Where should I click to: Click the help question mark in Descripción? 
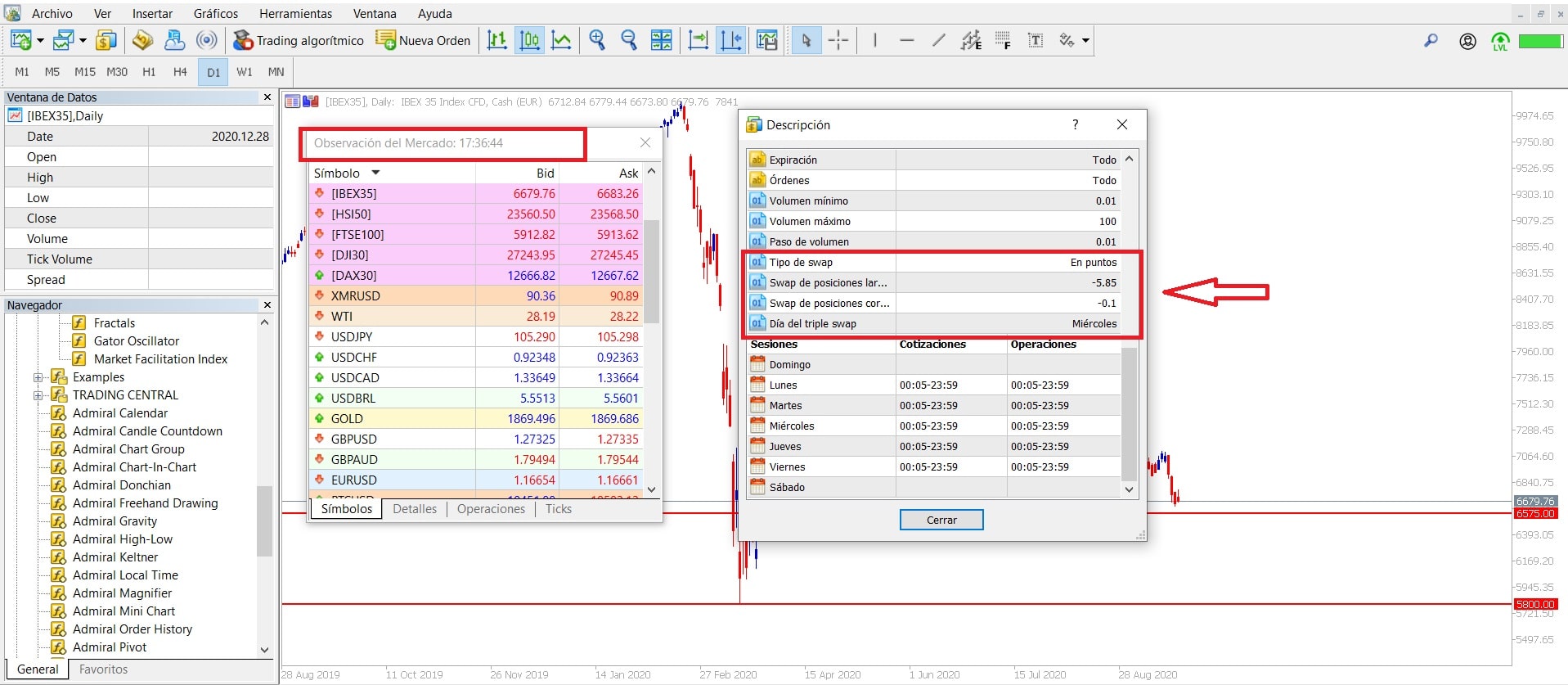(1075, 124)
